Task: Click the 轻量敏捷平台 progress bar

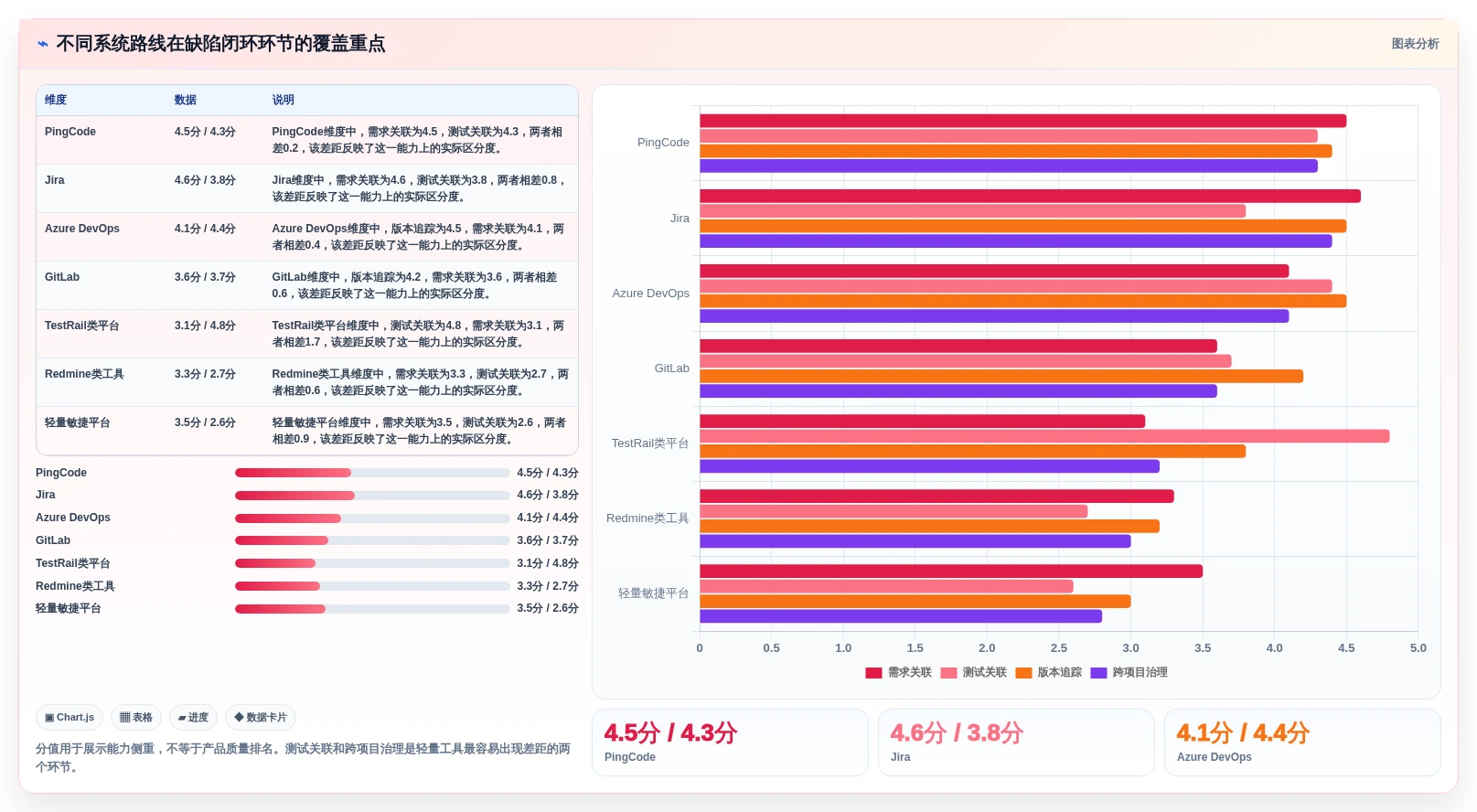Action: 372,609
